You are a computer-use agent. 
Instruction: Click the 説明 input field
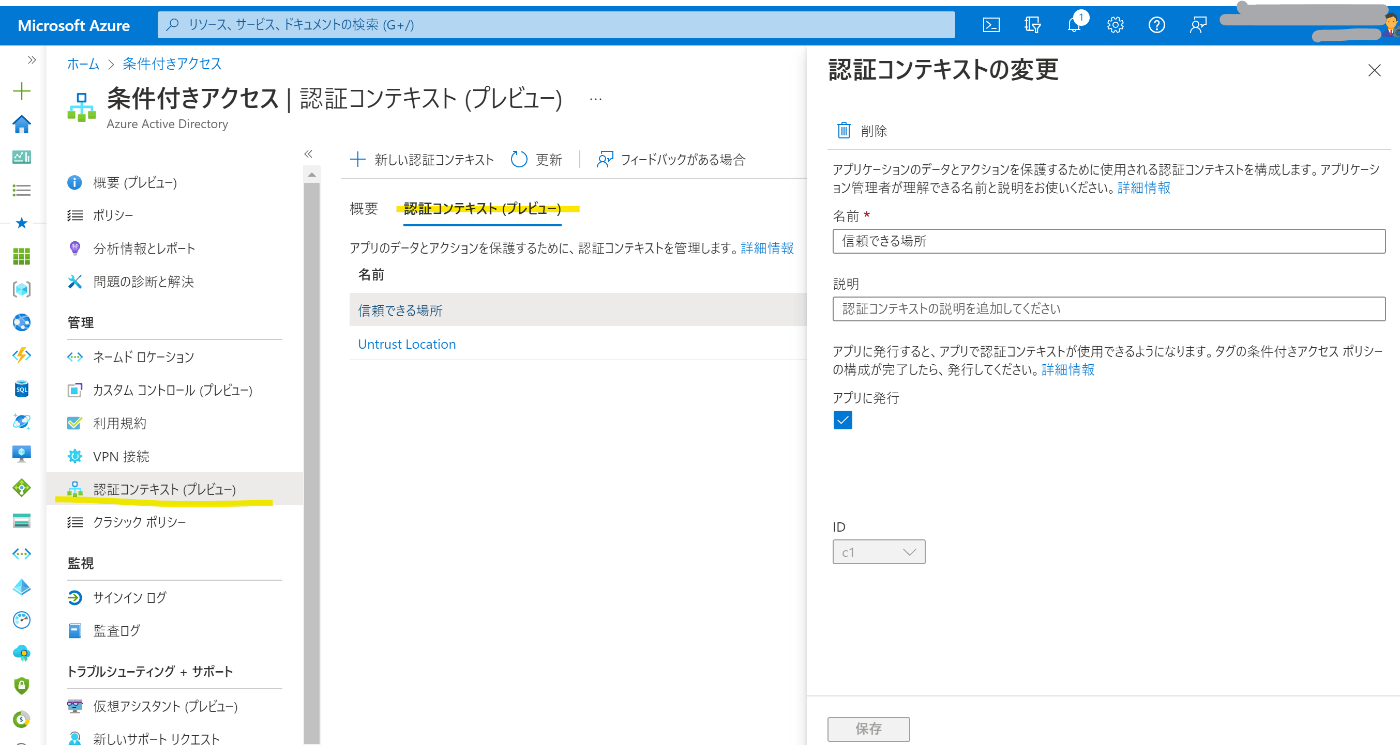coord(1109,309)
